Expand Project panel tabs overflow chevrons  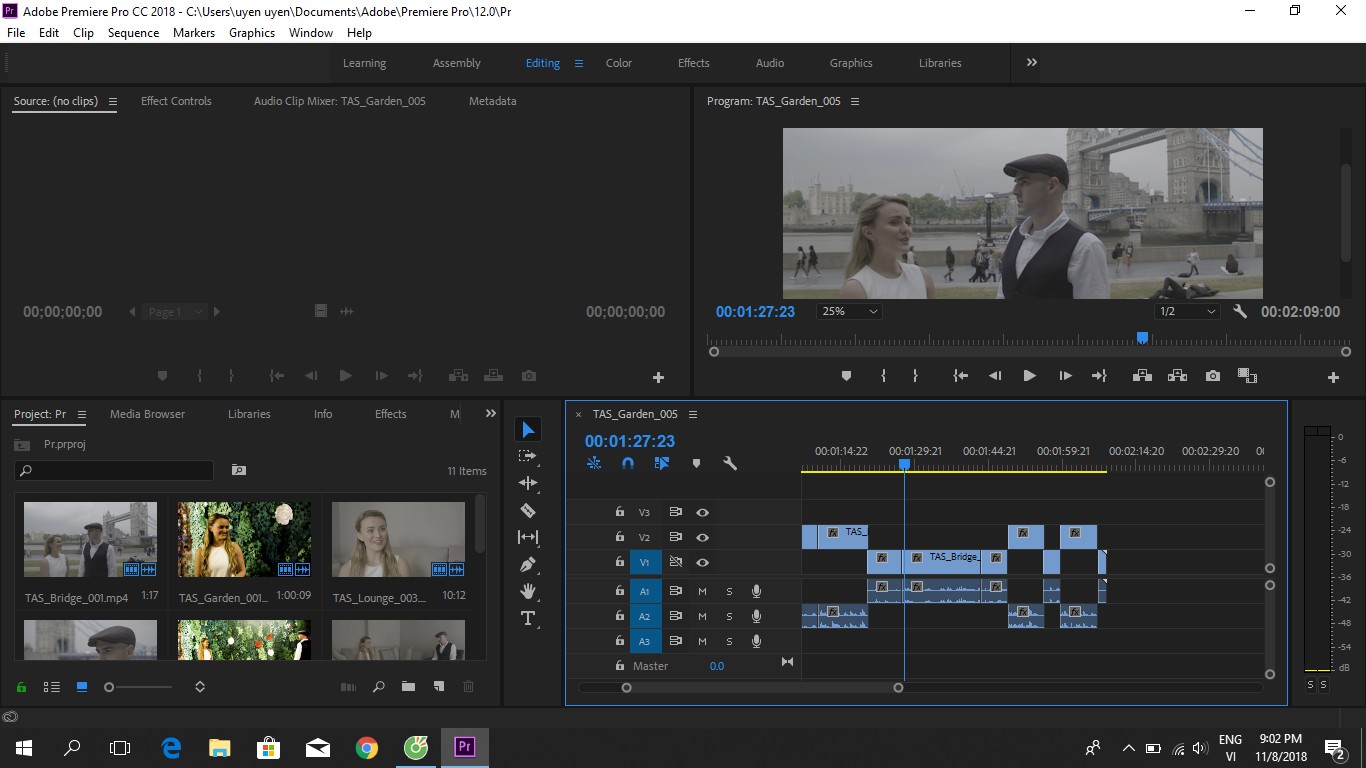pyautogui.click(x=490, y=413)
